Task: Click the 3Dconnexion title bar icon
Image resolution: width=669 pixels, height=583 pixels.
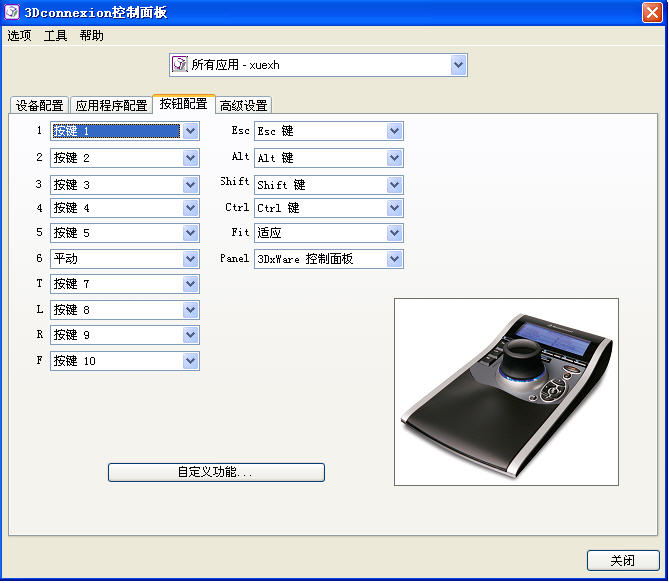Action: tap(12, 12)
